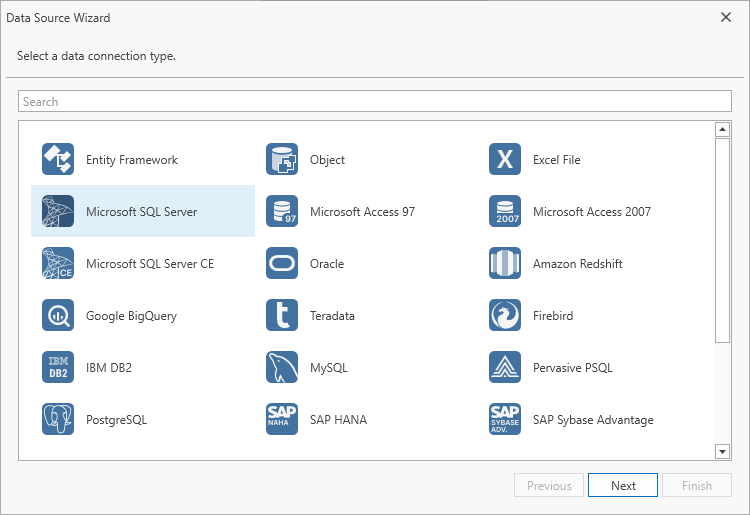
Task: Pick the Microsoft Access 97 icon
Action: pos(282,211)
